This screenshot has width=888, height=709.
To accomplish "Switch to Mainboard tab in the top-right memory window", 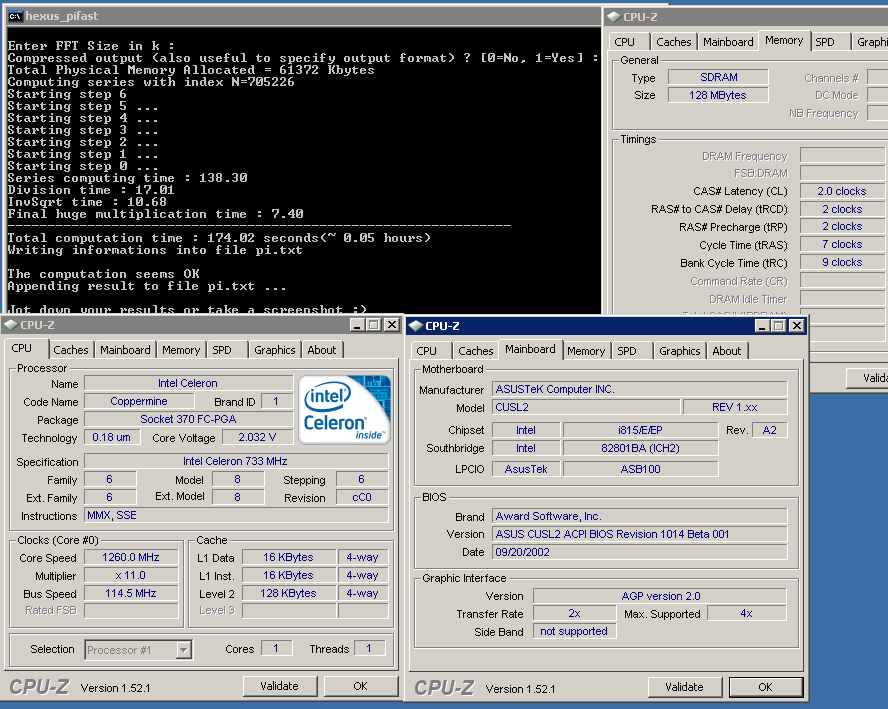I will 728,42.
